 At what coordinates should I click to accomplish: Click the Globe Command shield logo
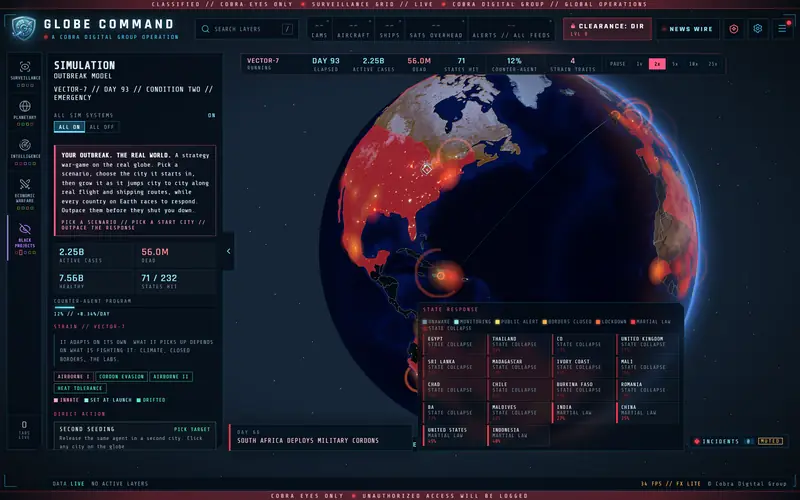[23, 28]
